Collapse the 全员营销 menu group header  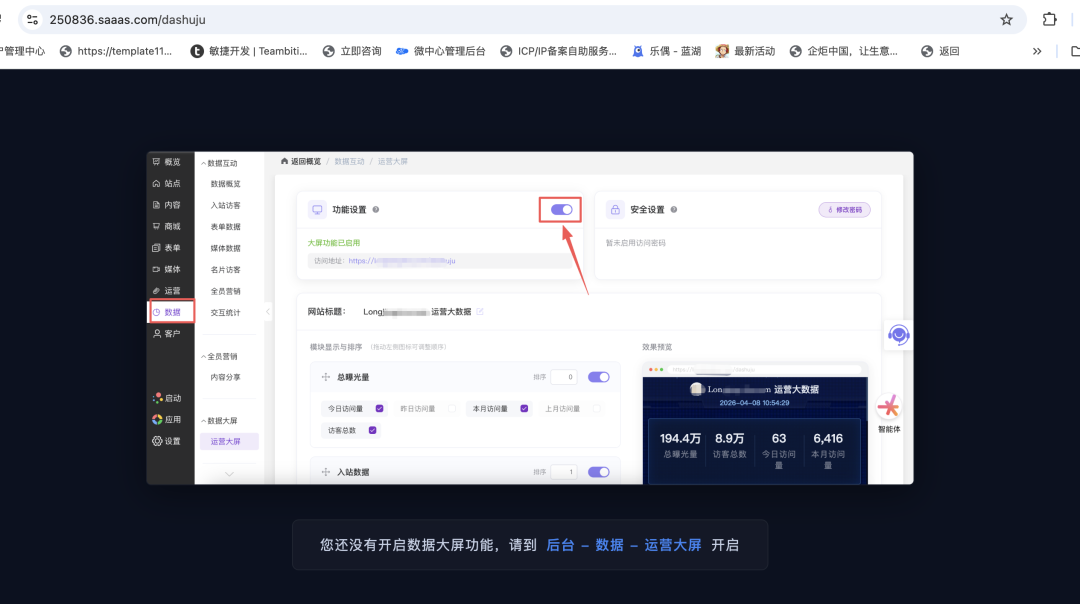tap(219, 356)
